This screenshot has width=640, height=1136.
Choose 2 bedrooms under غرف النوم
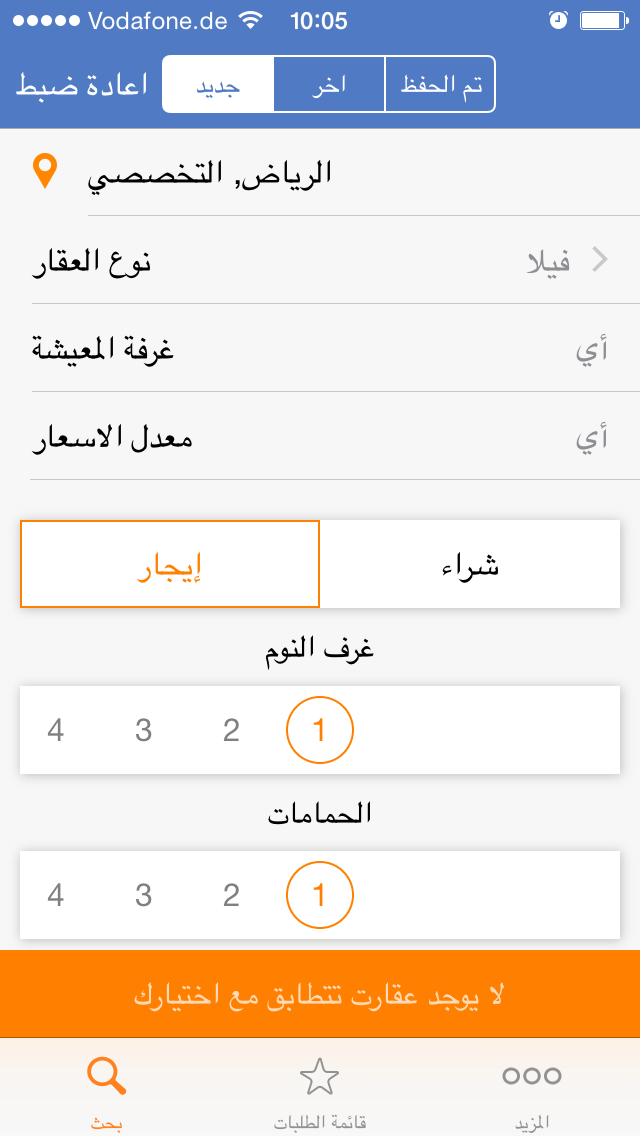pyautogui.click(x=231, y=730)
